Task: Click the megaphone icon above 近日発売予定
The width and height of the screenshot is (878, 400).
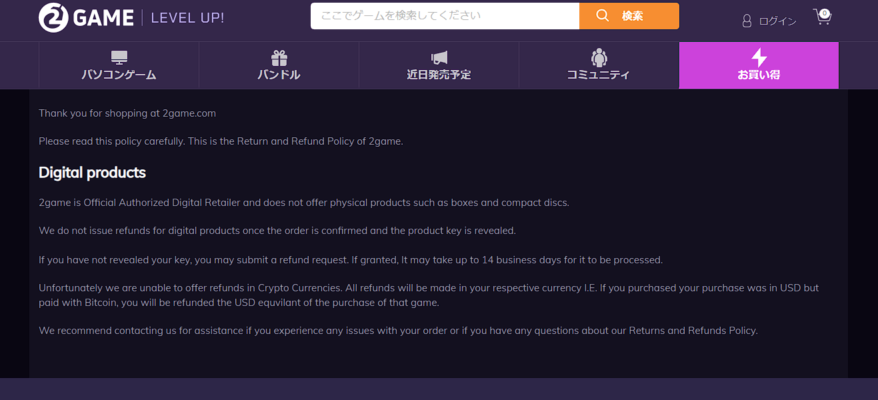Action: 439,58
